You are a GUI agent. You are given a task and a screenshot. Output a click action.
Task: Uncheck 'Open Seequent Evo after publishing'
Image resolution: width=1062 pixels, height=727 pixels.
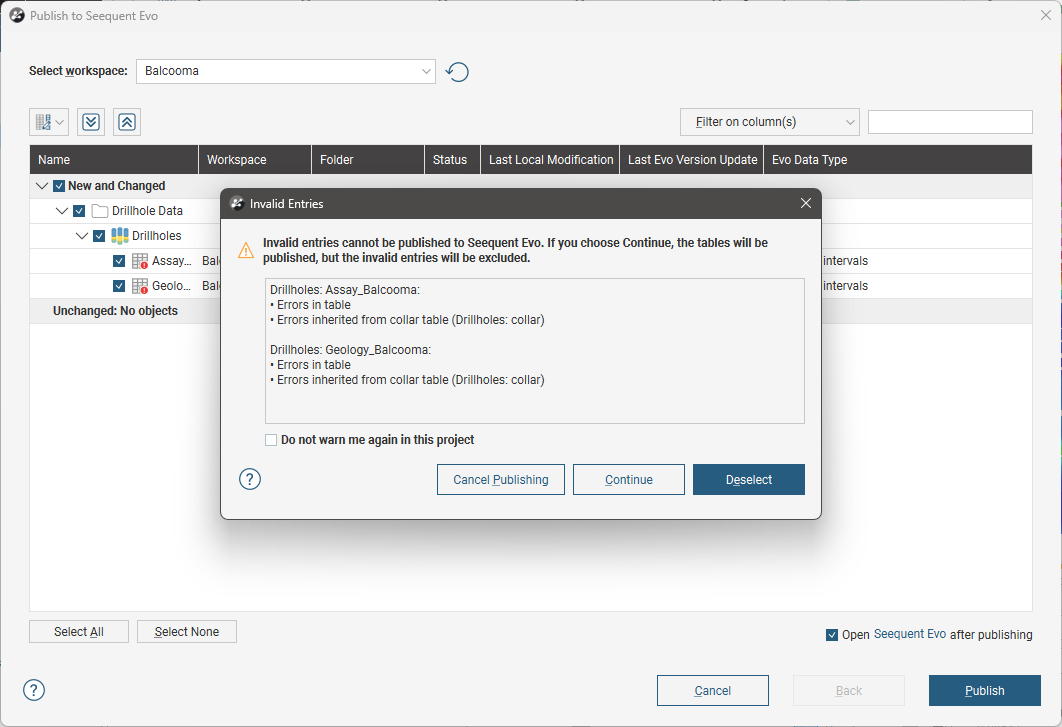click(x=832, y=635)
